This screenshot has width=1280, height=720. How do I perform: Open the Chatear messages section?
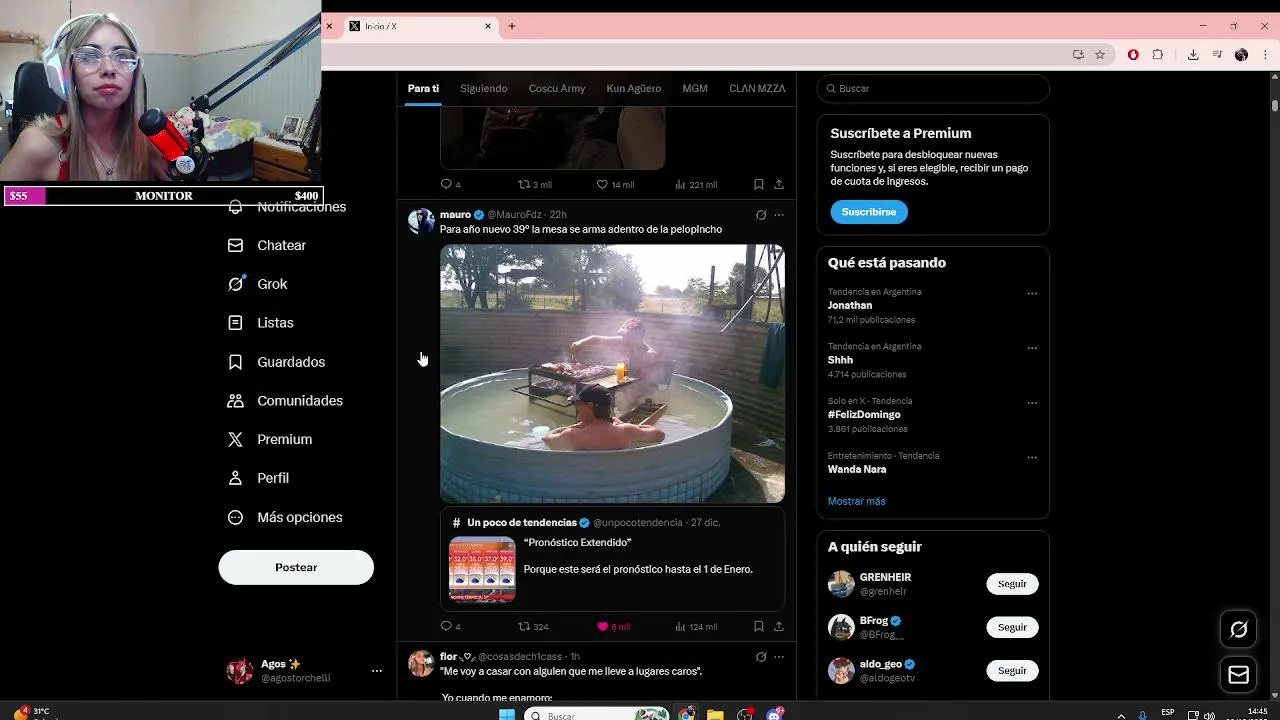267,245
